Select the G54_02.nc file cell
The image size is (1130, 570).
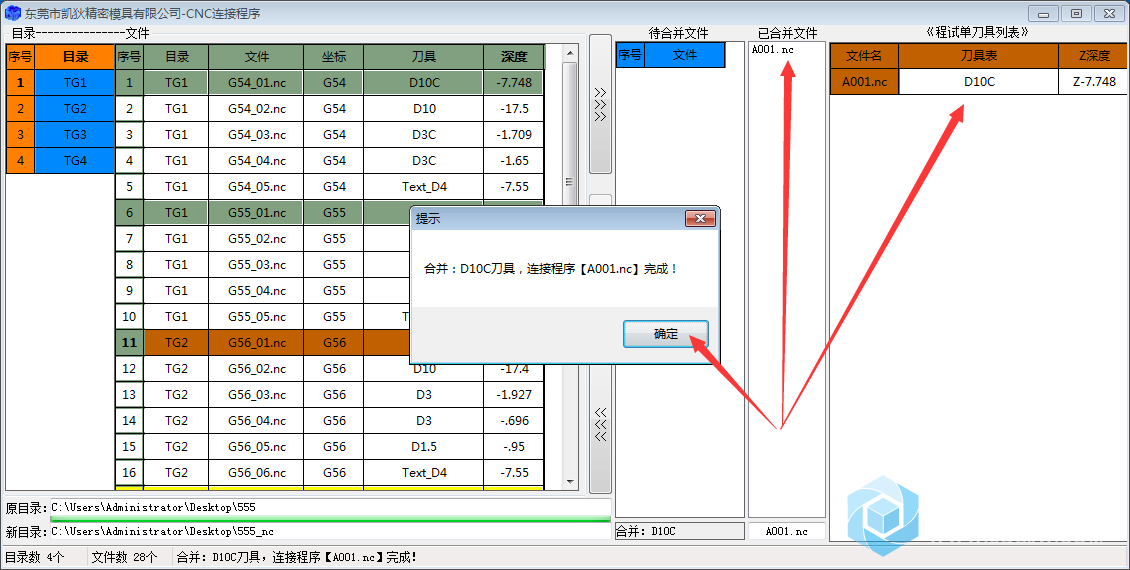point(257,108)
